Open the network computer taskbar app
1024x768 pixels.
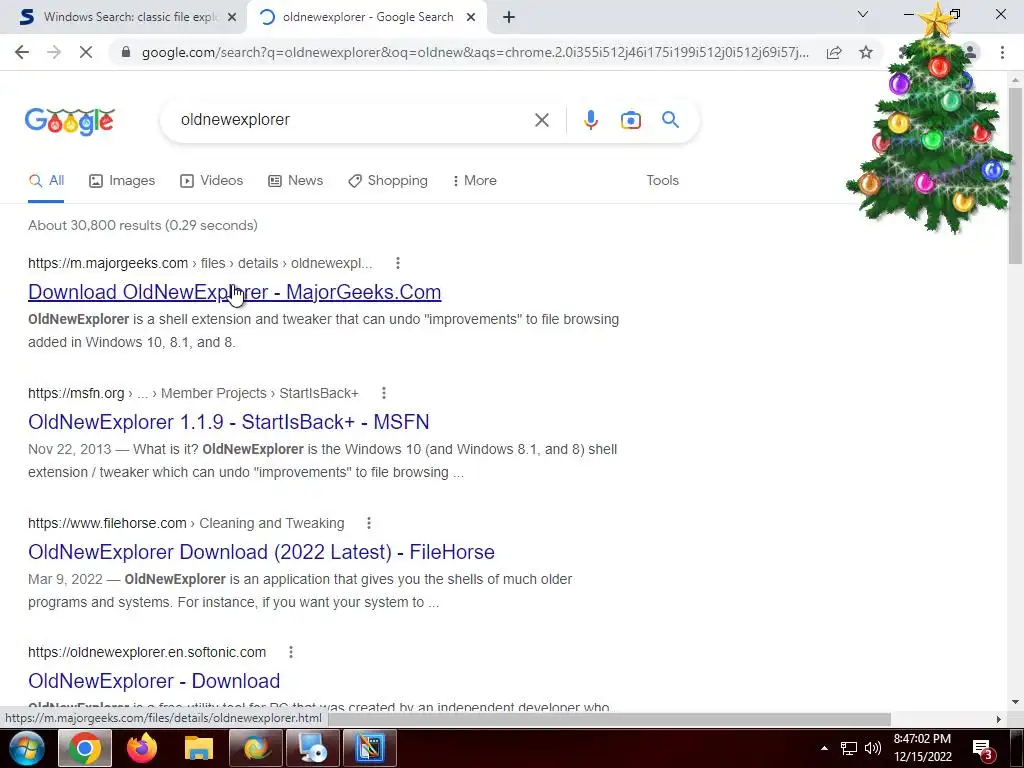tap(313, 748)
